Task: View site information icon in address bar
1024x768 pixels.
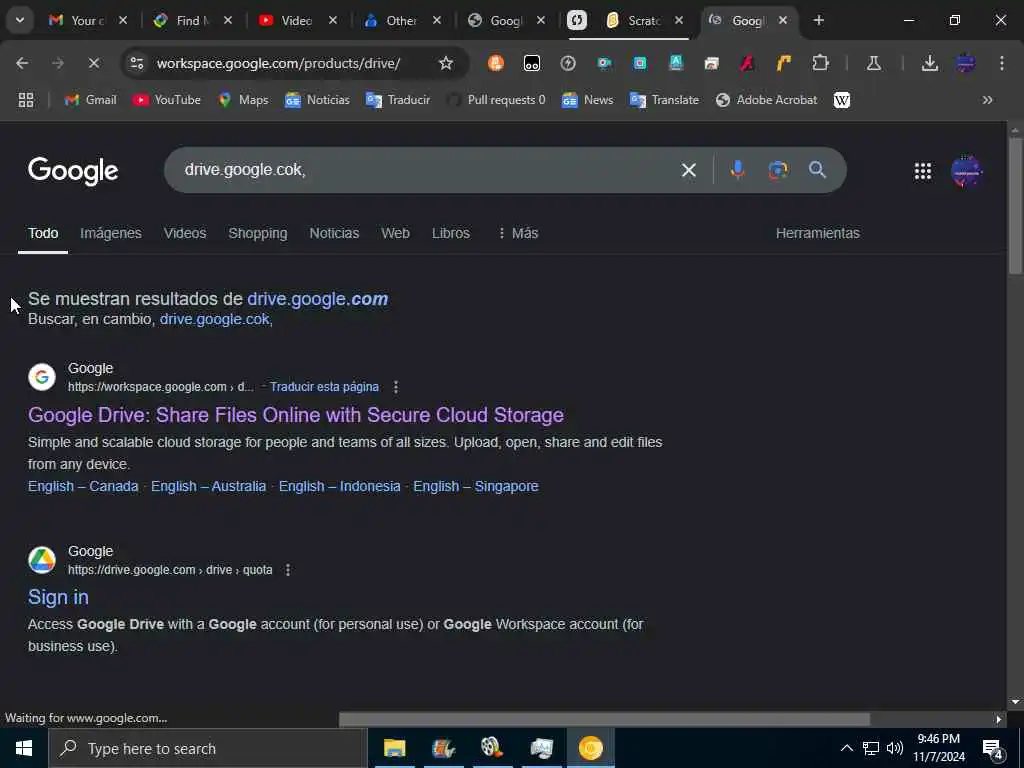Action: click(137, 63)
